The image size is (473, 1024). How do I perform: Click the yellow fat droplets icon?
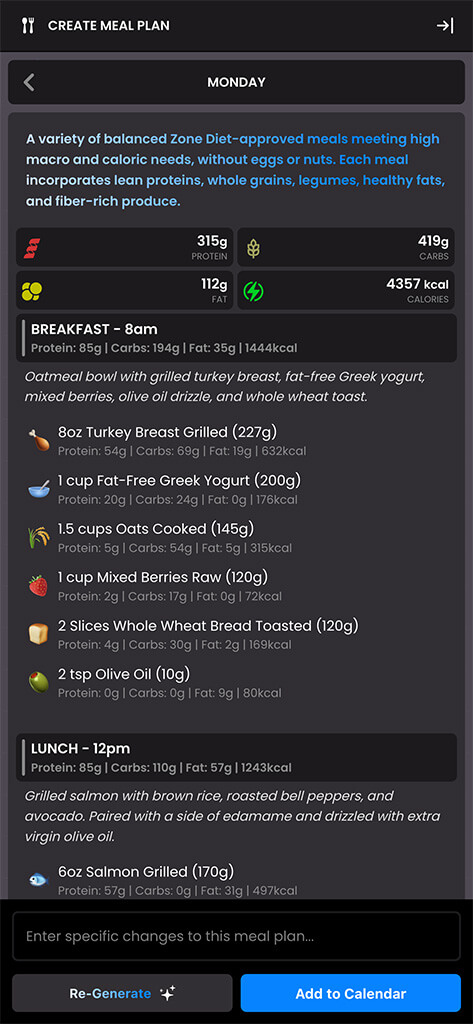(x=32, y=291)
